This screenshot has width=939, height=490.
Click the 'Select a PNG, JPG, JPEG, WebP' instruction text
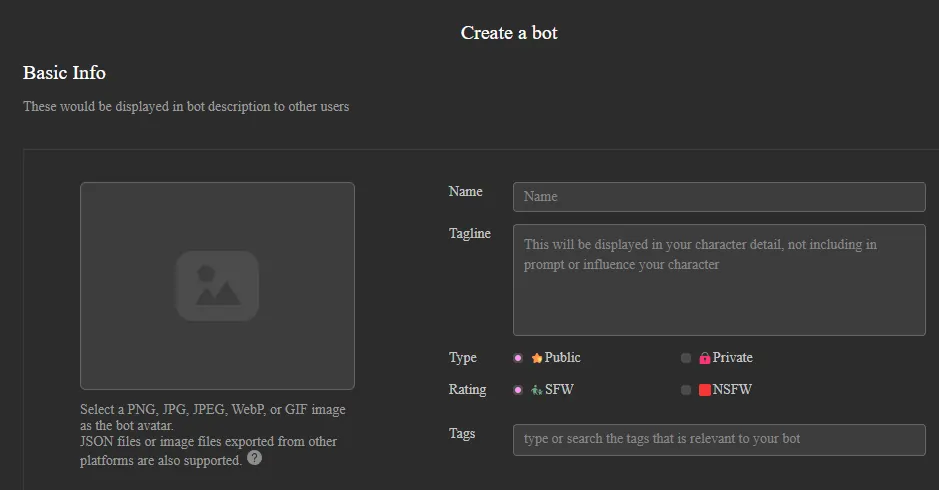pos(213,418)
